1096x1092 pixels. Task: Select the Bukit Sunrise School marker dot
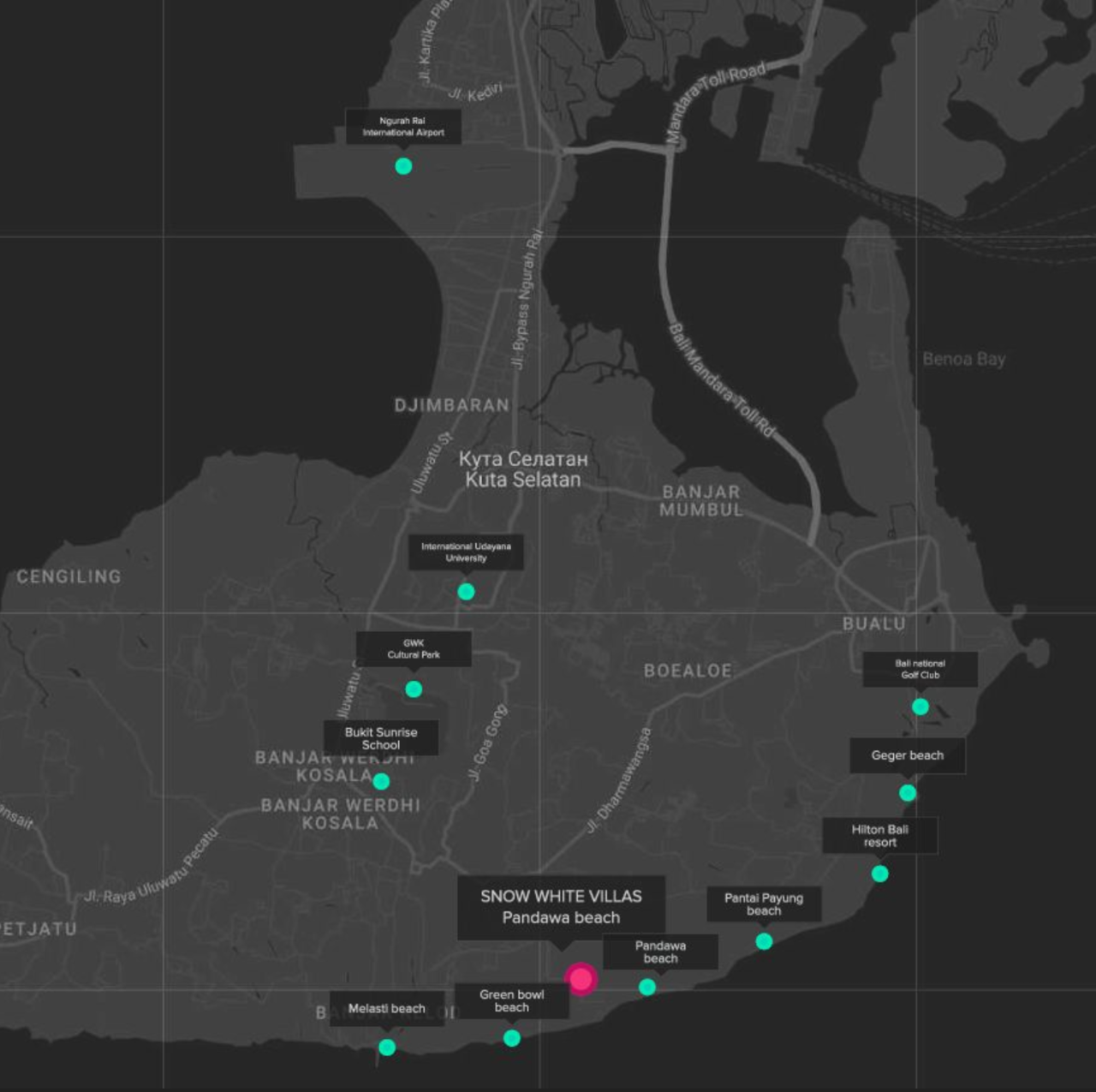[381, 781]
